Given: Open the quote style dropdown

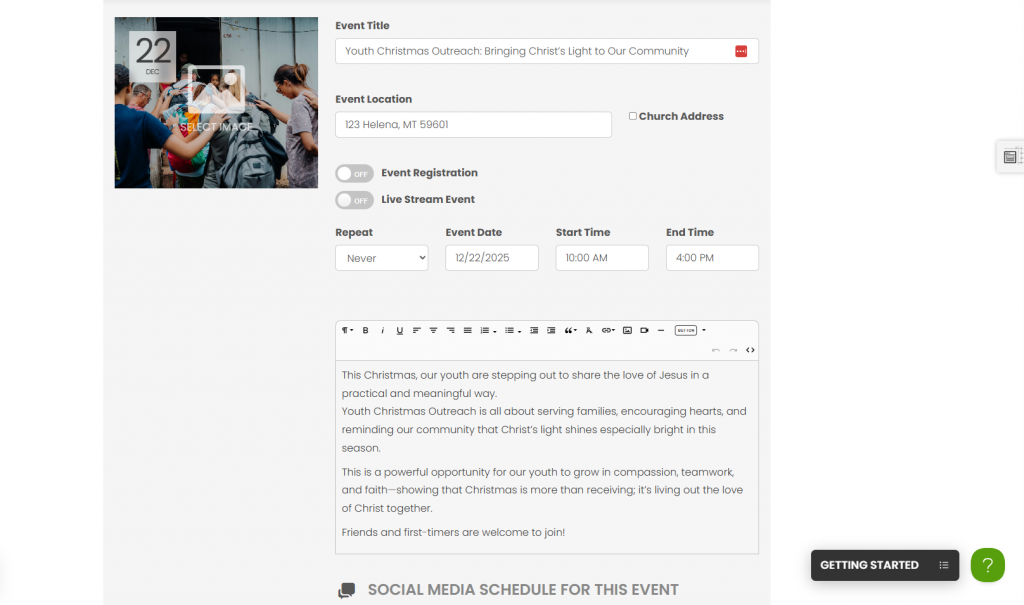Looking at the screenshot, I should (570, 331).
